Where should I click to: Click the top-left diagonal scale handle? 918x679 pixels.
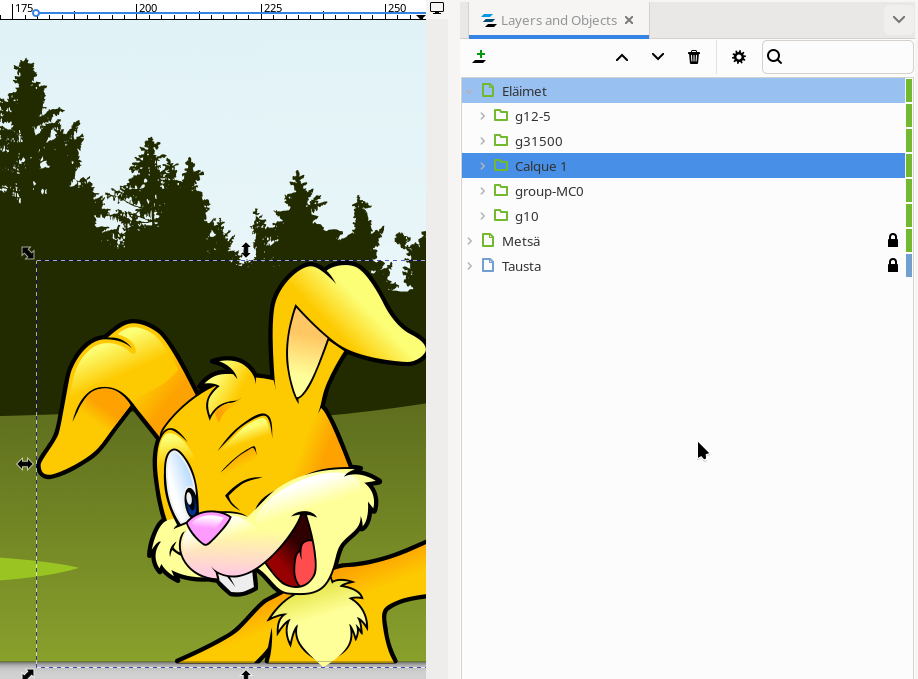click(28, 253)
